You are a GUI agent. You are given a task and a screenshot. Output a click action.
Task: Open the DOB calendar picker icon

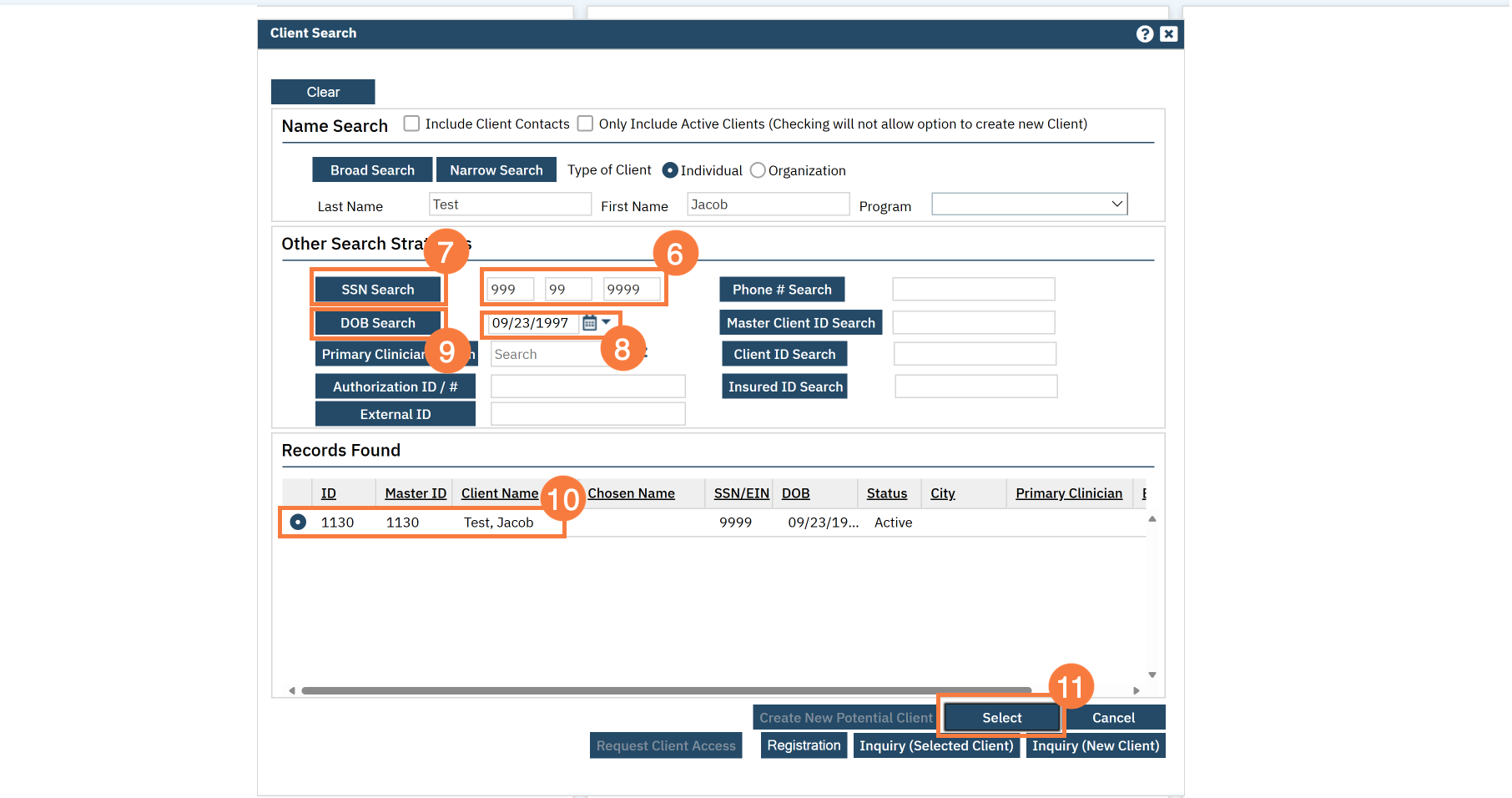click(589, 323)
